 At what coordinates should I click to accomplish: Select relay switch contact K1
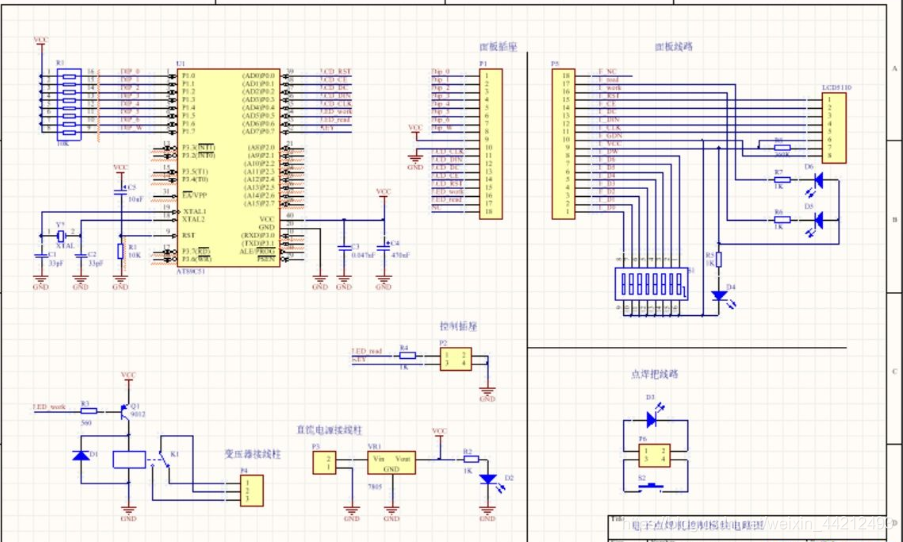[x=164, y=459]
